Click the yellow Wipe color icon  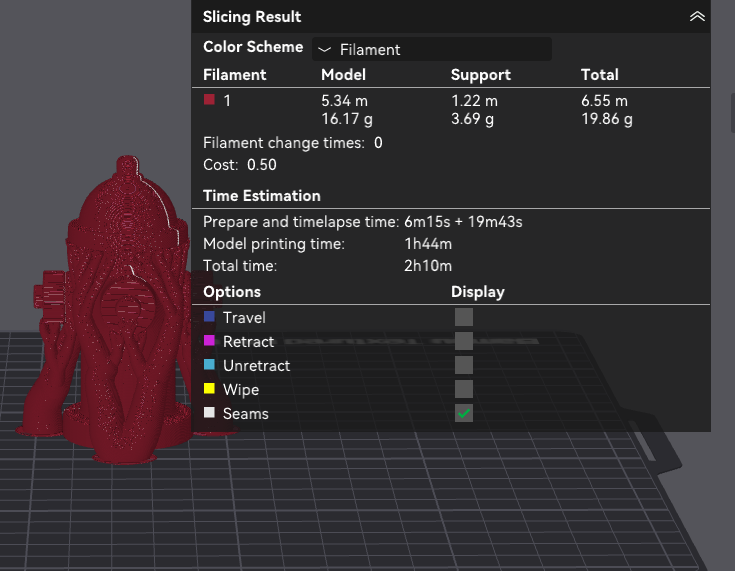coord(209,389)
